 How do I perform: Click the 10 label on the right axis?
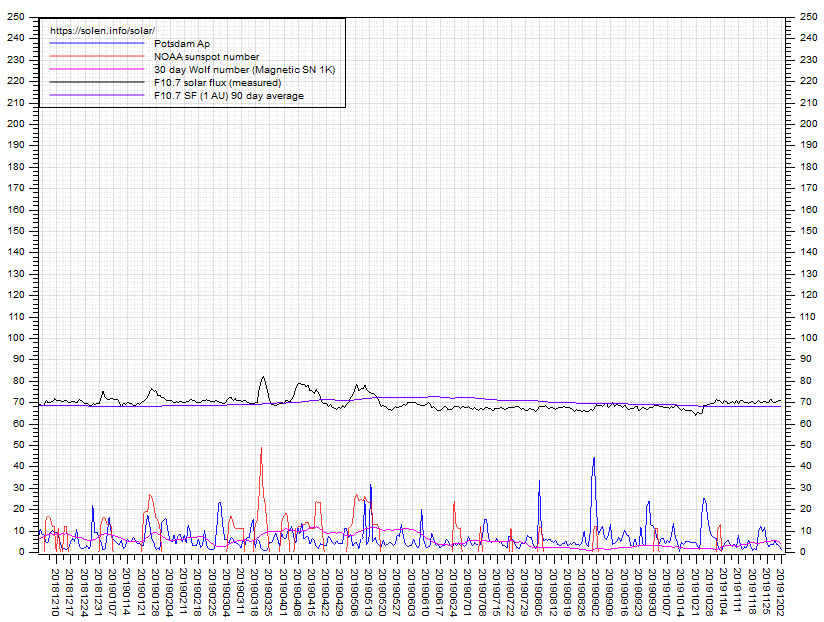[x=806, y=531]
